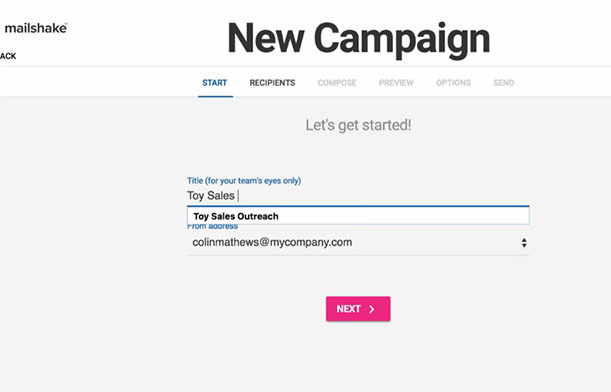Screen dimensions: 611x392
Task: Go to the SEND tab
Action: click(x=503, y=83)
